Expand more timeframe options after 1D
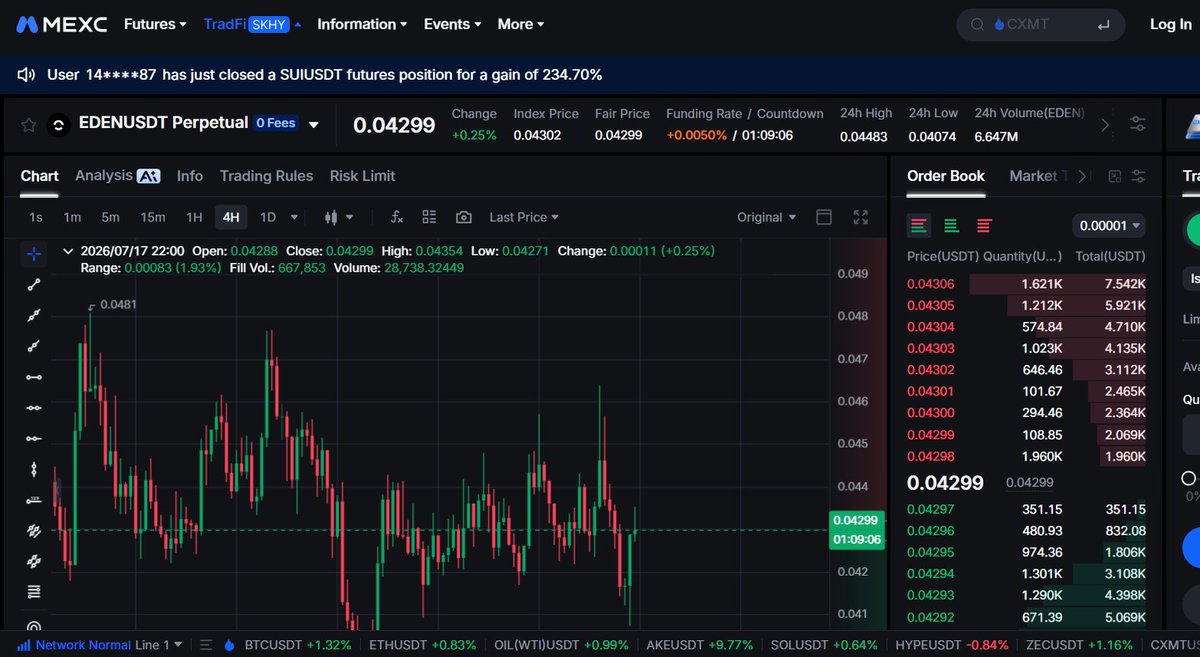This screenshot has width=1200, height=657. 294,217
